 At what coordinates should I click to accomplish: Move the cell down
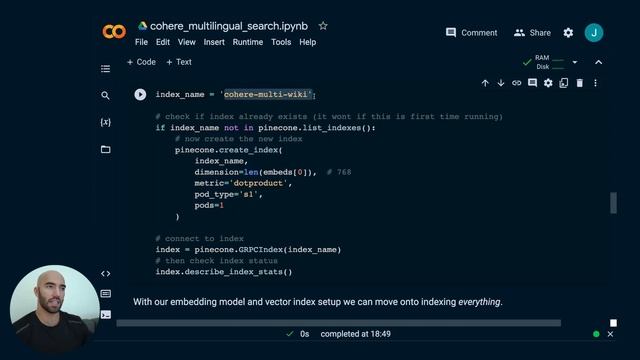click(500, 83)
